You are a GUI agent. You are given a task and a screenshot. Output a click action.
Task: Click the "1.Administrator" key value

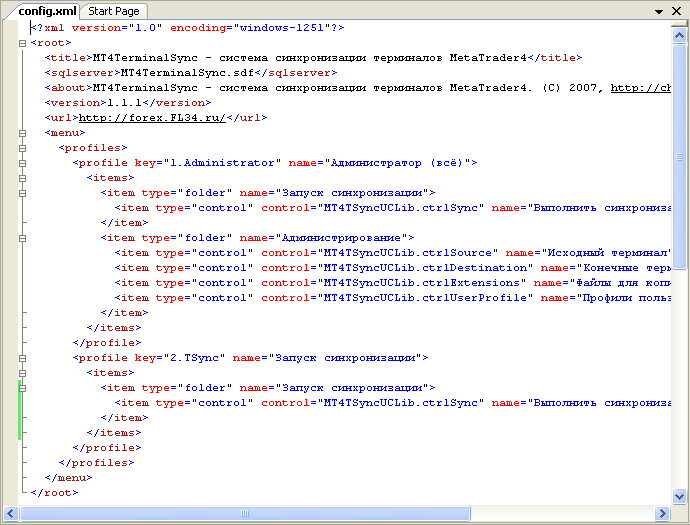point(222,163)
